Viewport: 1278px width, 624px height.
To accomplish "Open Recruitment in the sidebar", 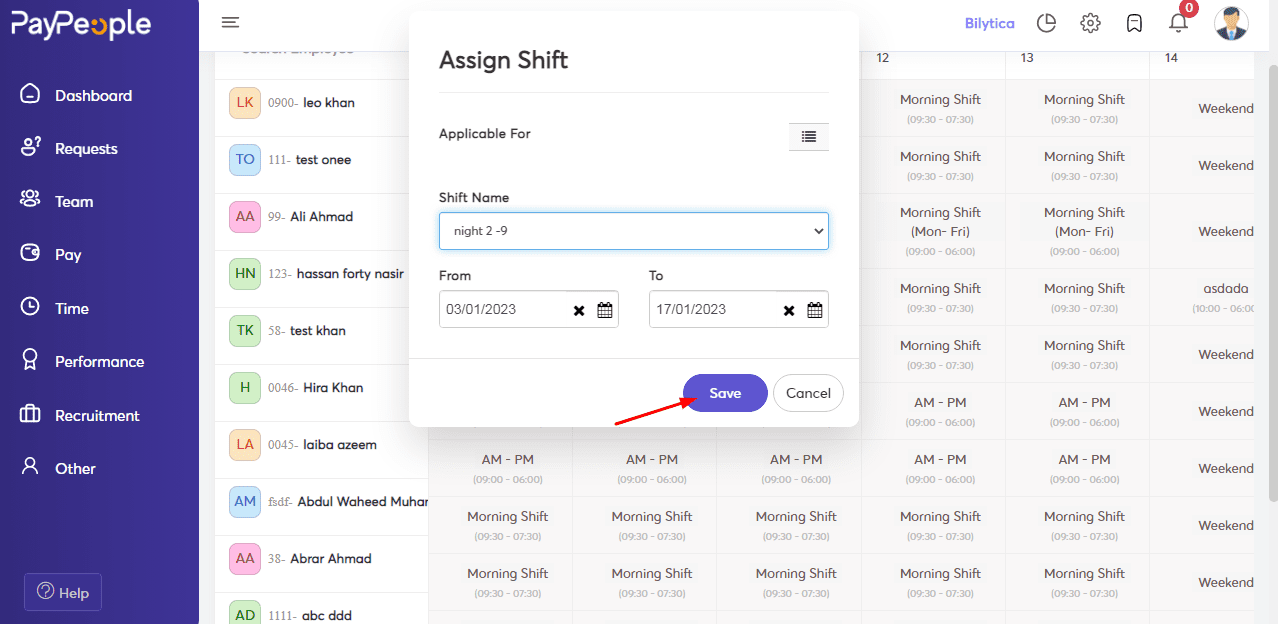I will 97,415.
